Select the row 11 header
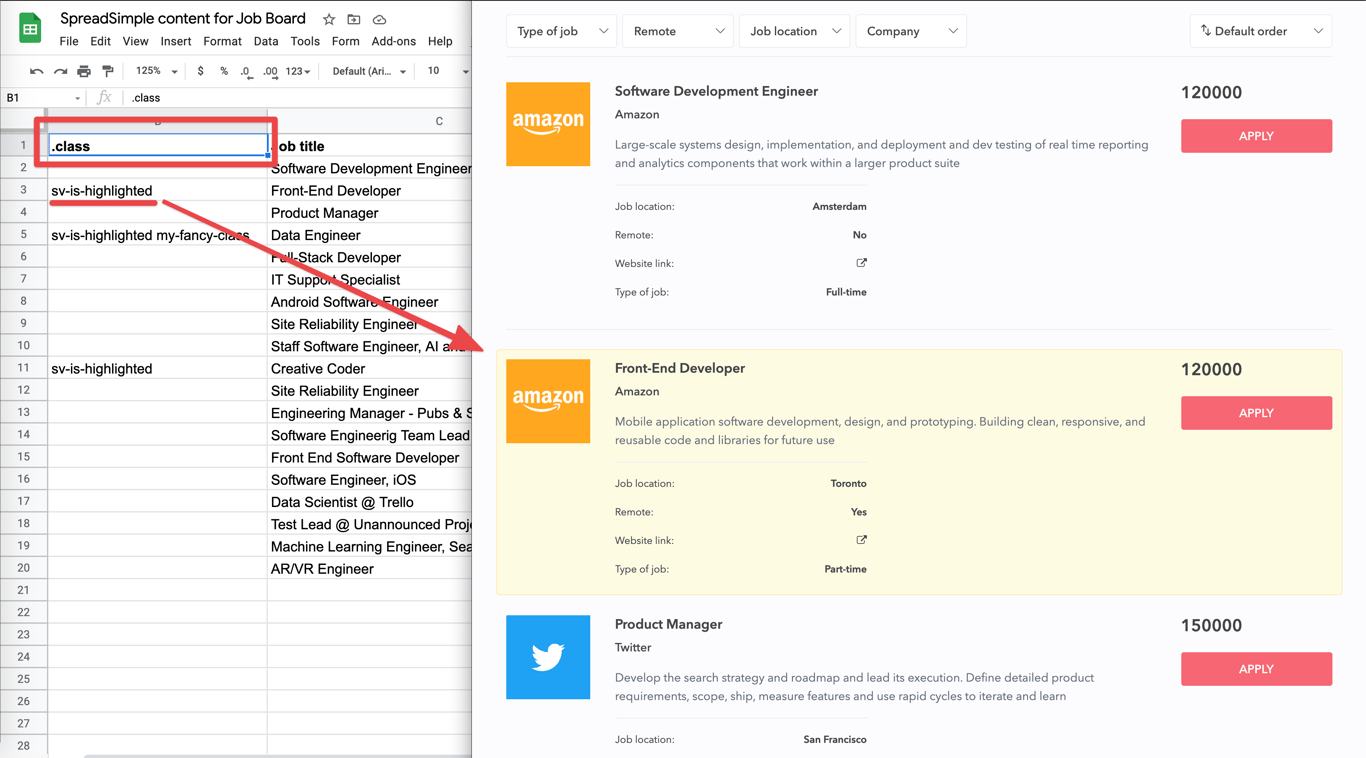This screenshot has width=1366, height=758. coord(23,368)
